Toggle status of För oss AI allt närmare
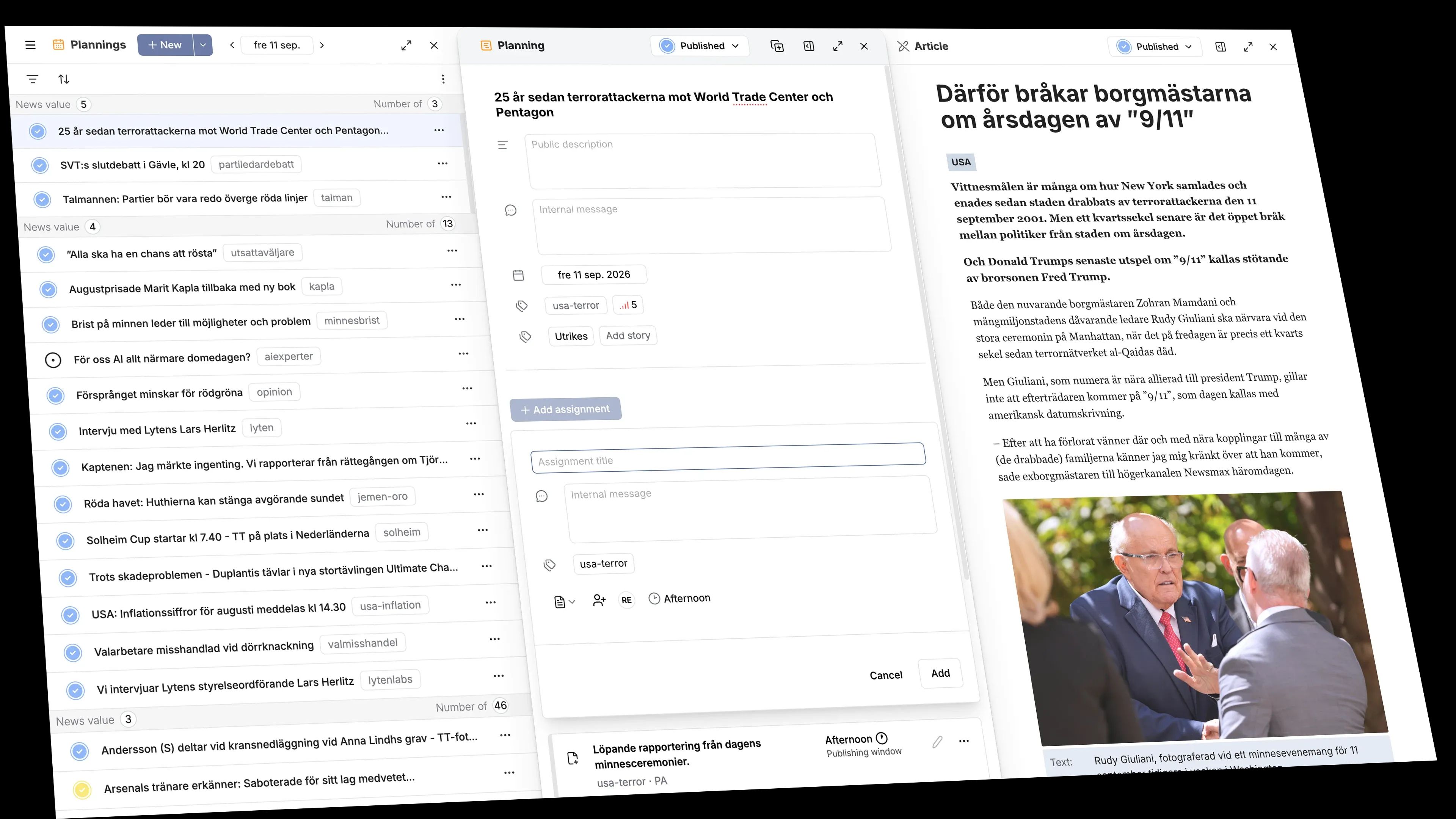The width and height of the screenshot is (1456, 819). [53, 359]
